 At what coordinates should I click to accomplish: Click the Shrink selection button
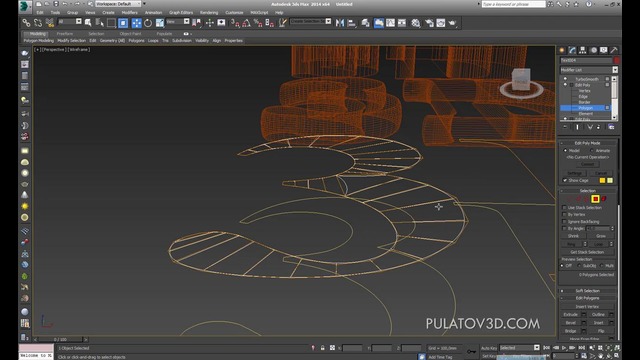[573, 236]
